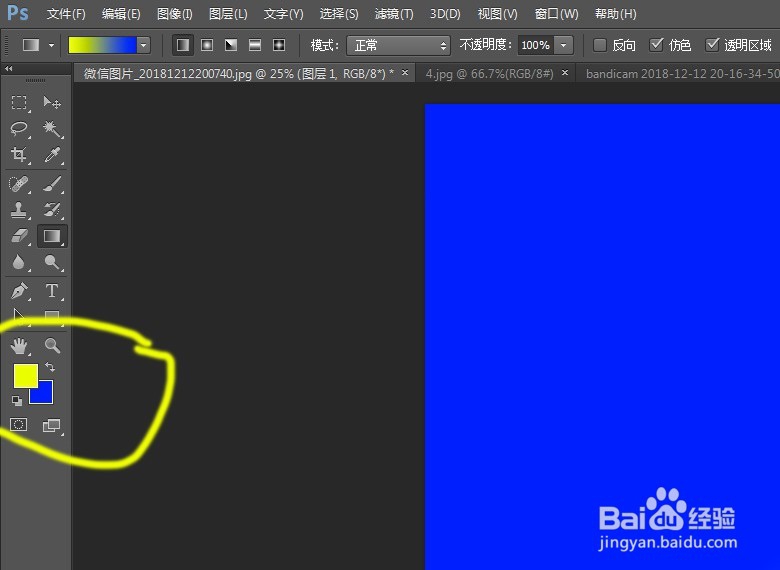Open the yellow-to-blue gradient editor preview
Image resolution: width=780 pixels, height=570 pixels.
pos(102,46)
